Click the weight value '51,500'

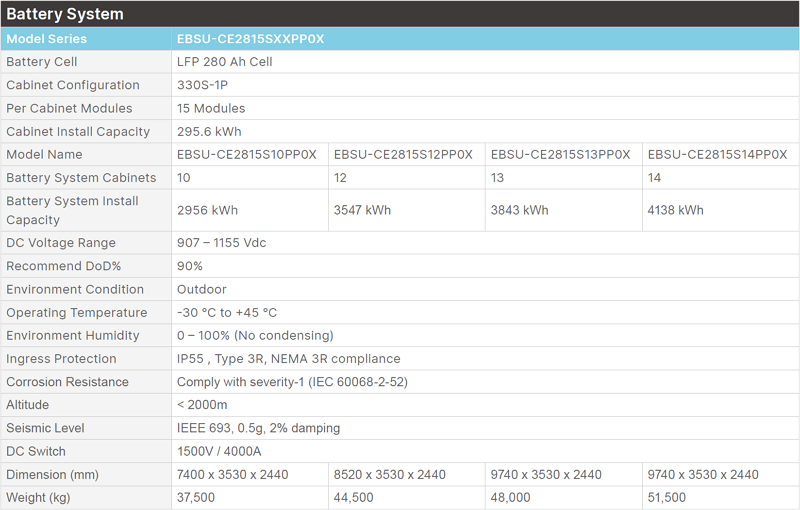[667, 498]
